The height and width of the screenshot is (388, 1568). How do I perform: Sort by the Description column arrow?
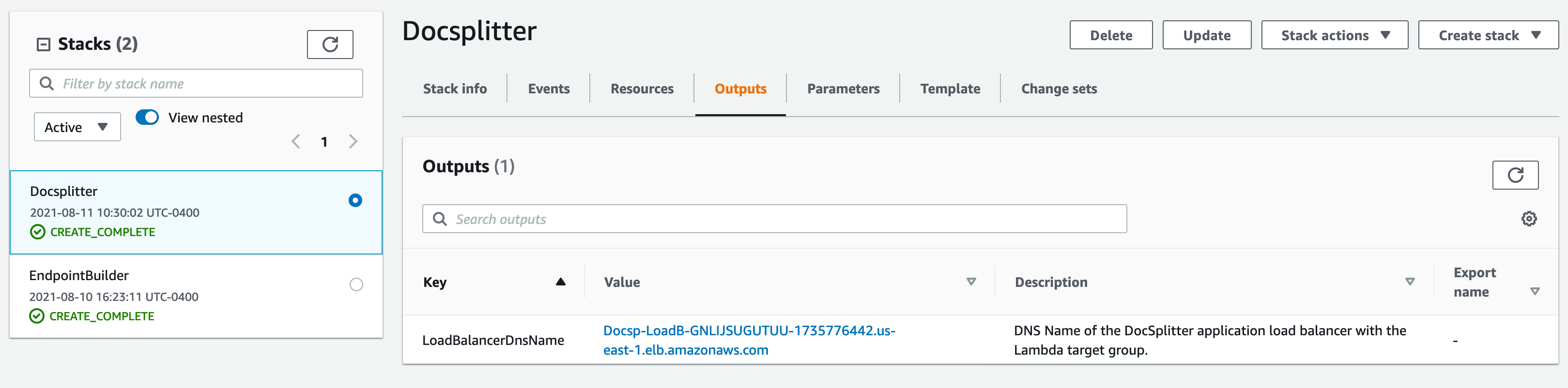[1410, 282]
